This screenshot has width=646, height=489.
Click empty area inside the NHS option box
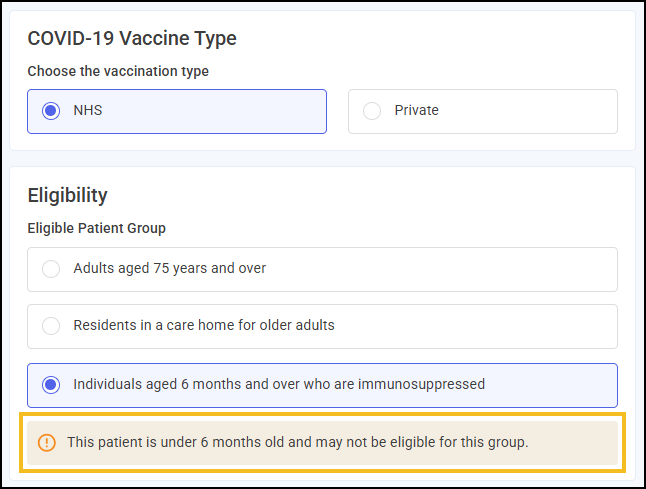coord(220,111)
